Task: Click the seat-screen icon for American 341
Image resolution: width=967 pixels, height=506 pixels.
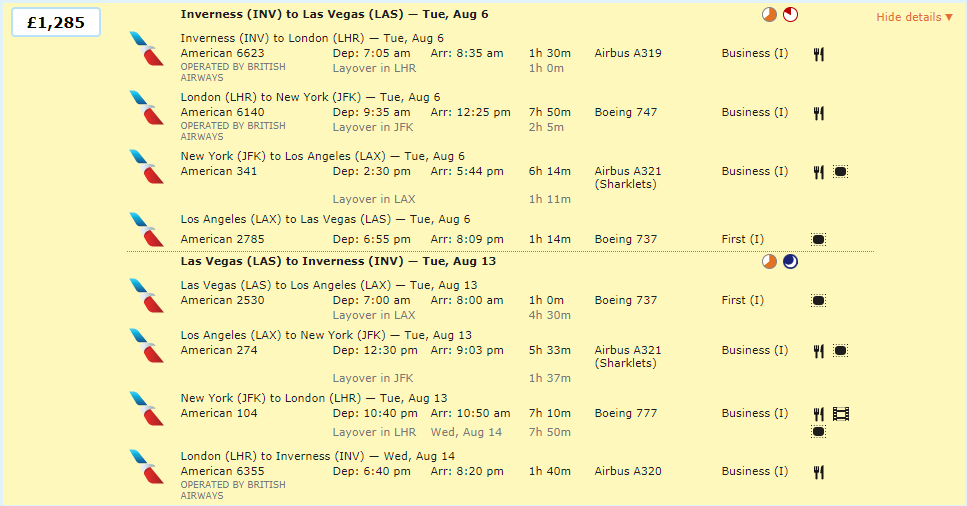Action: (840, 172)
